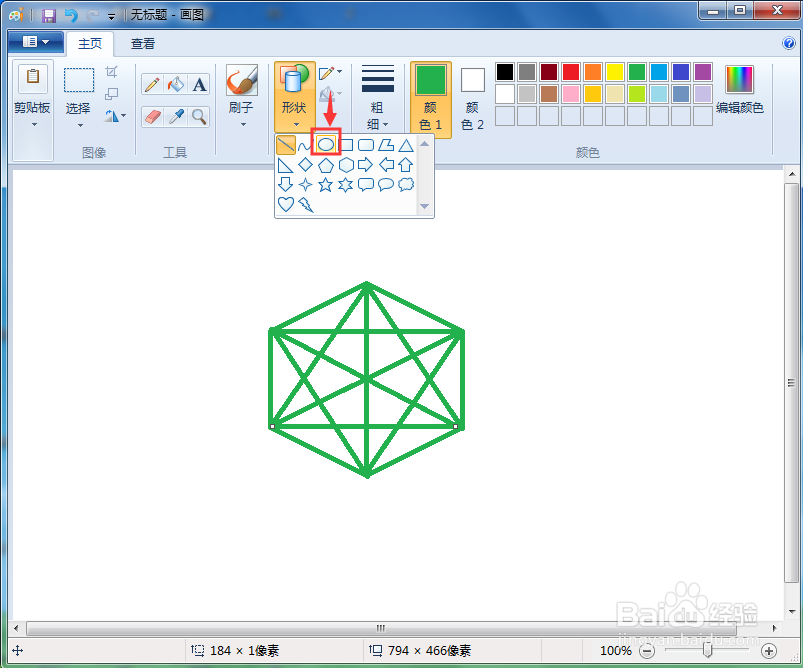Choose the Line shape in gallery

(285, 145)
